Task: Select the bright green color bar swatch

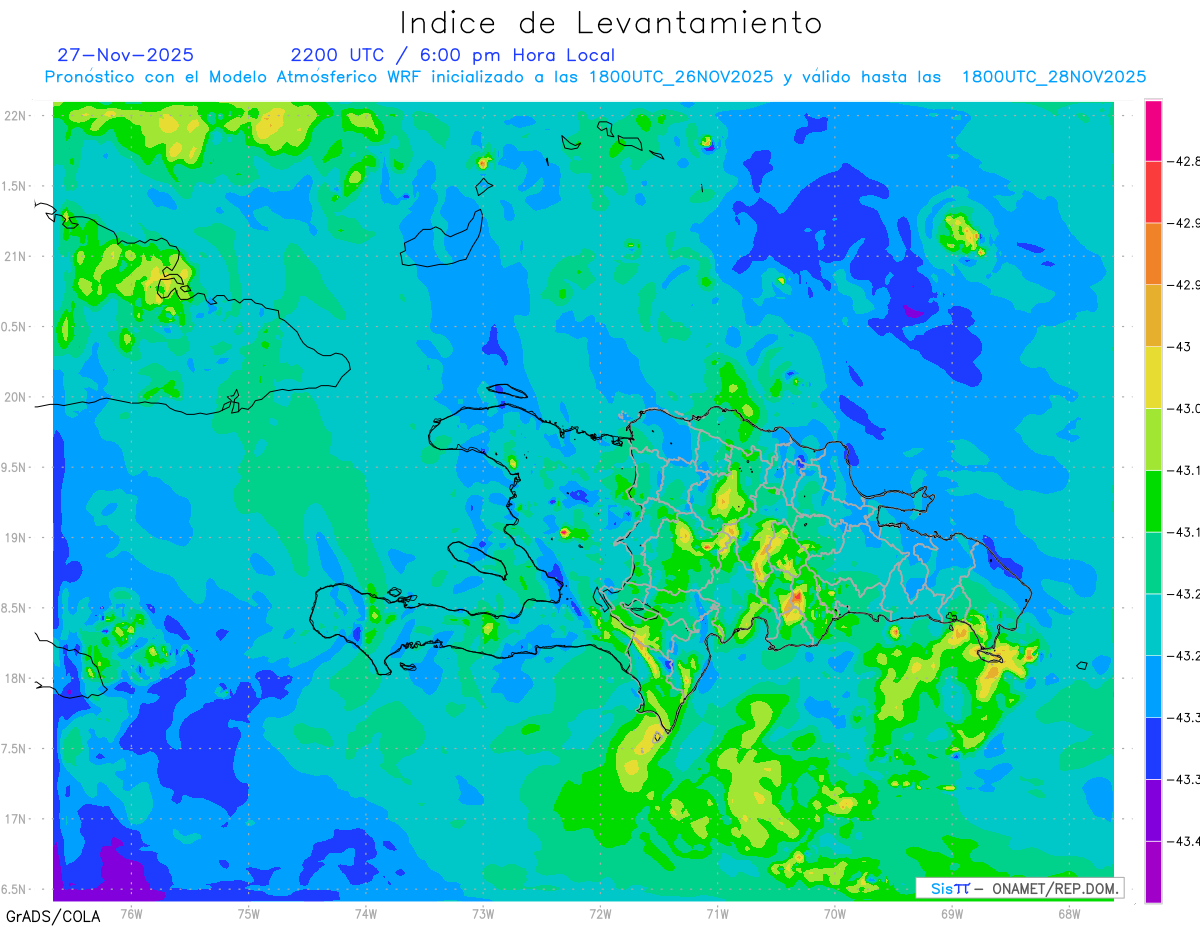Action: (x=1153, y=500)
